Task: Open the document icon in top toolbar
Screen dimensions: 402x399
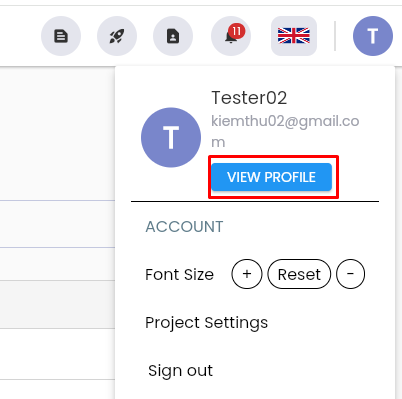Action: point(61,36)
